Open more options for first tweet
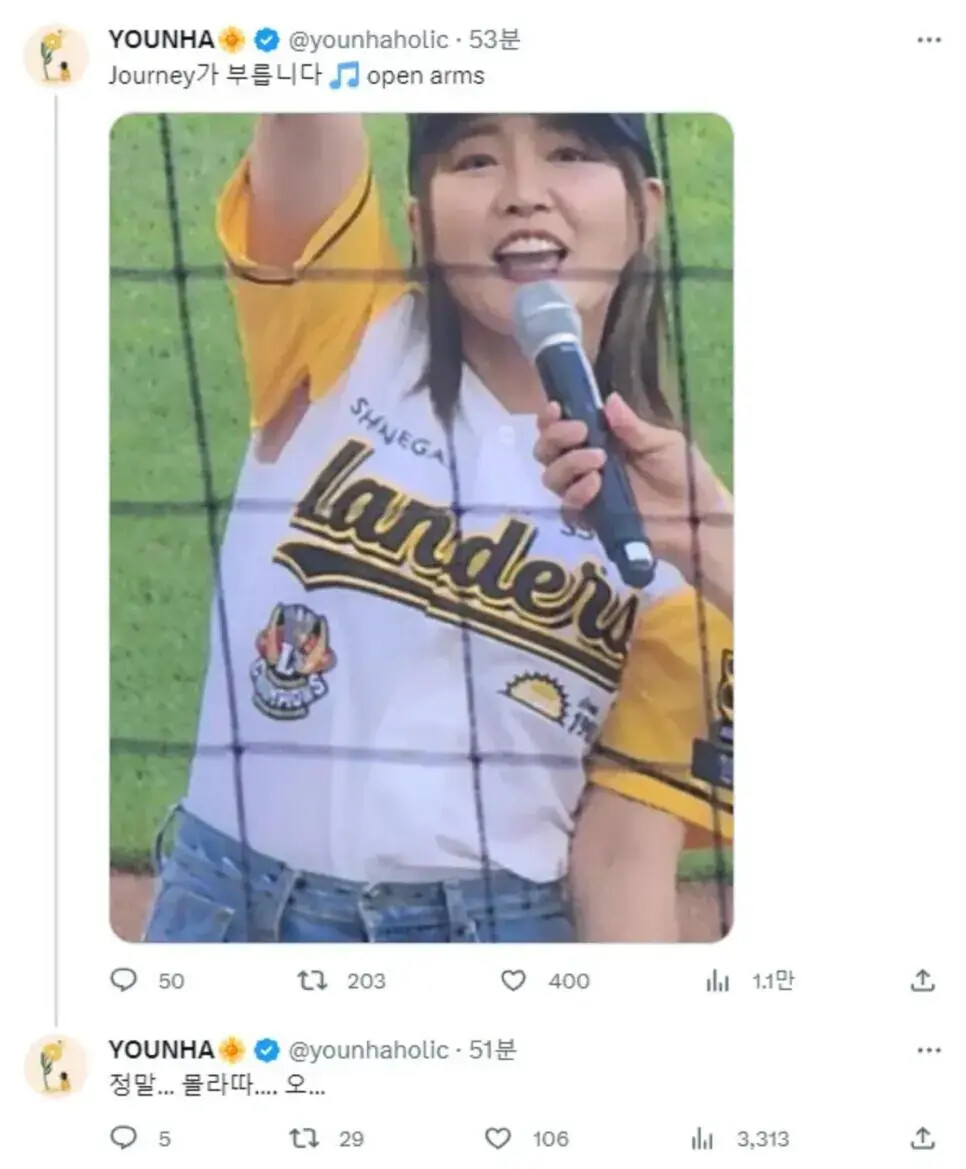 tap(929, 40)
